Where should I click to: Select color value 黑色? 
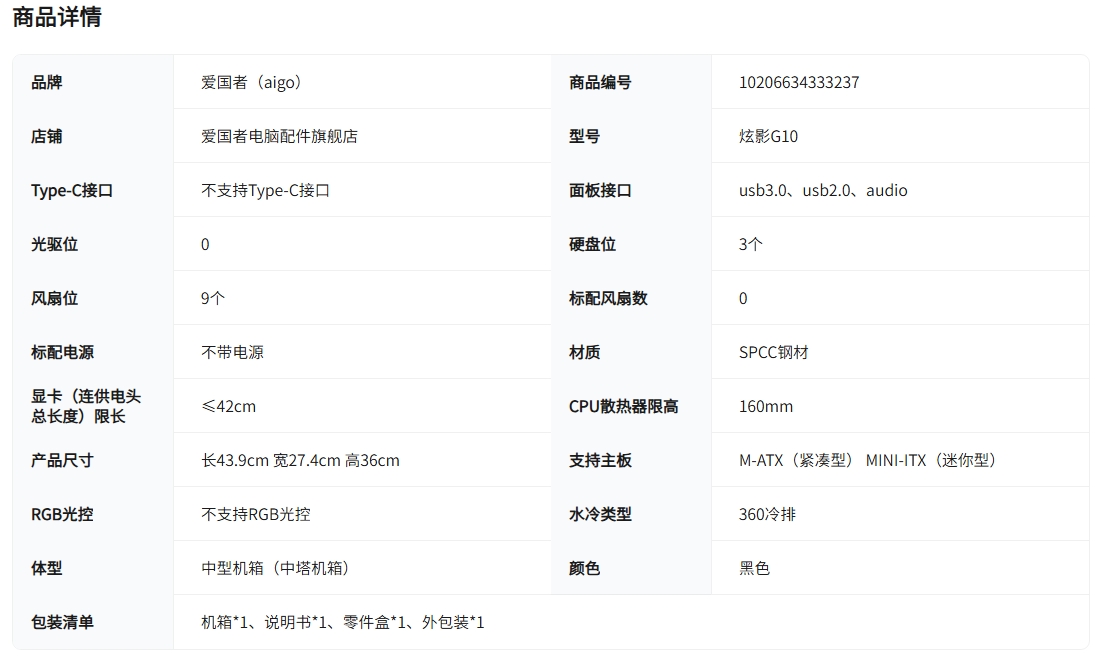(754, 568)
